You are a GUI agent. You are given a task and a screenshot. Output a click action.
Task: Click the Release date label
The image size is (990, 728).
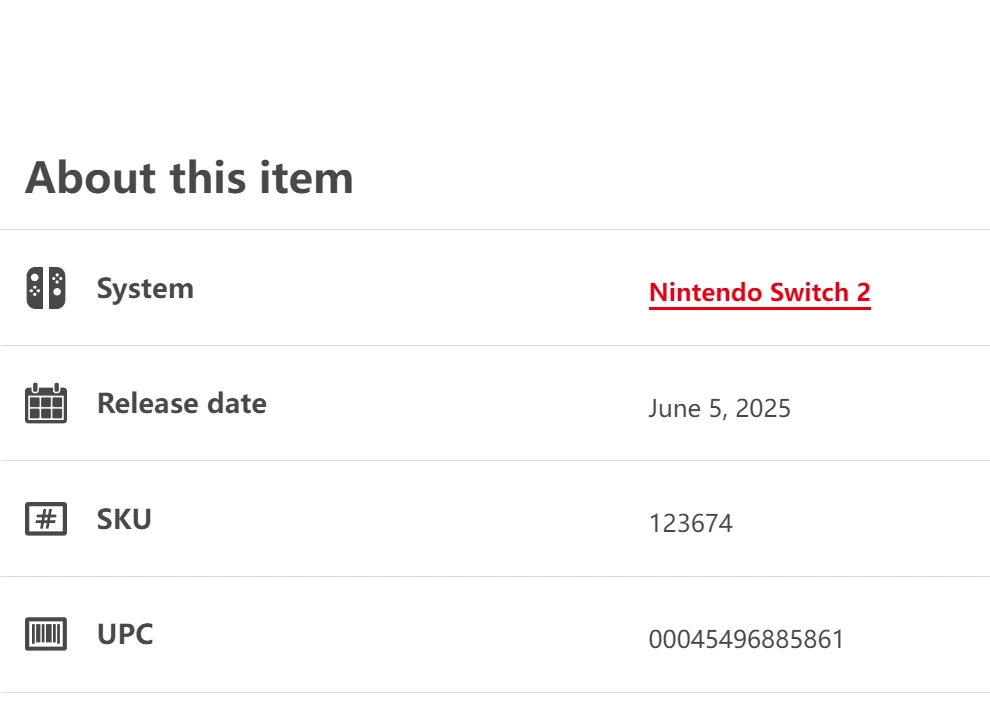tap(182, 403)
